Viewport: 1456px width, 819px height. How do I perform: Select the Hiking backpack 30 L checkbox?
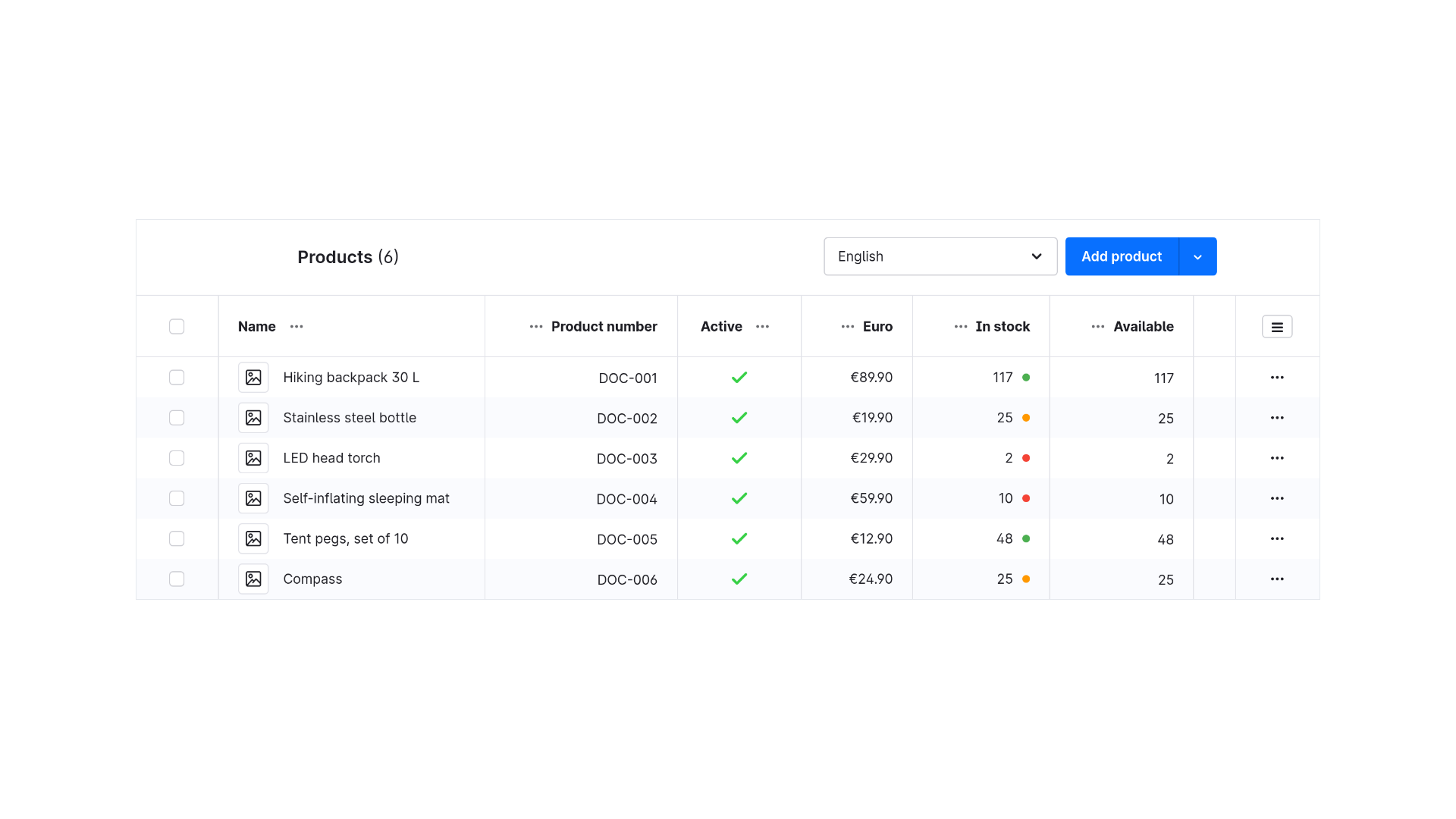(x=177, y=377)
